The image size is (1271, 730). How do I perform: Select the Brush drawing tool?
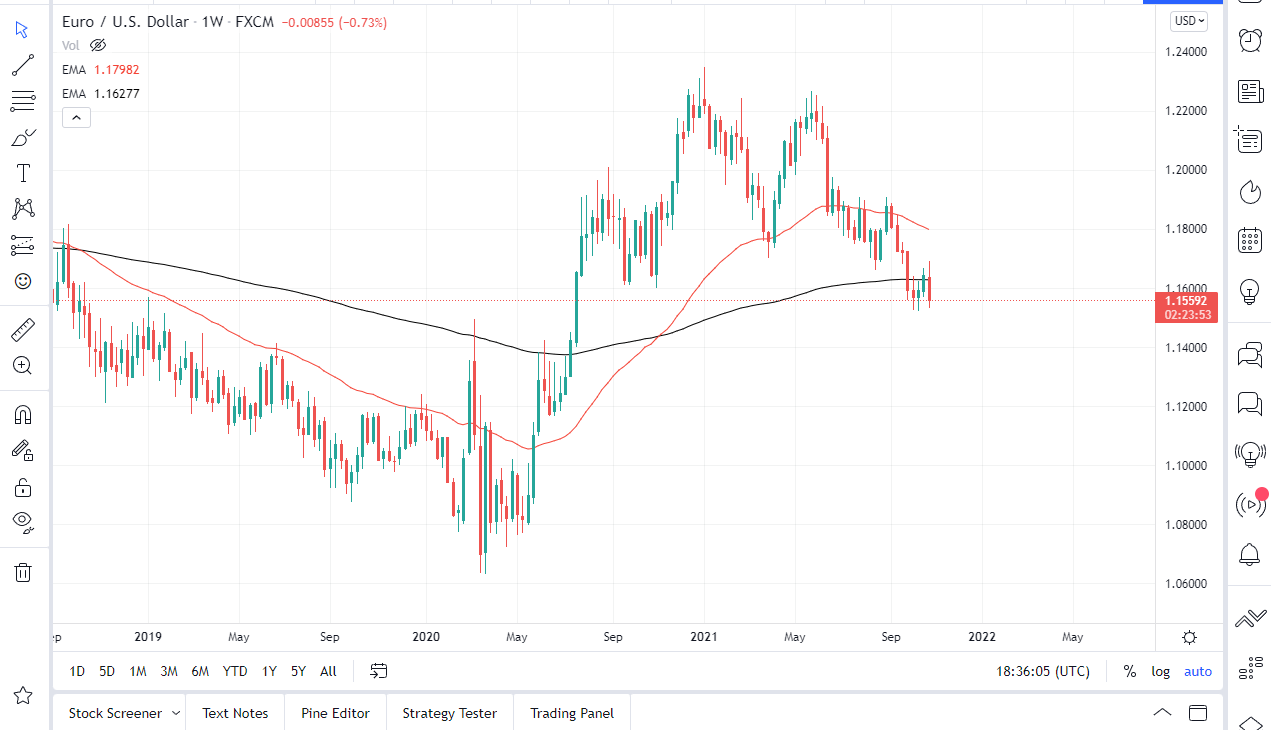(x=22, y=137)
